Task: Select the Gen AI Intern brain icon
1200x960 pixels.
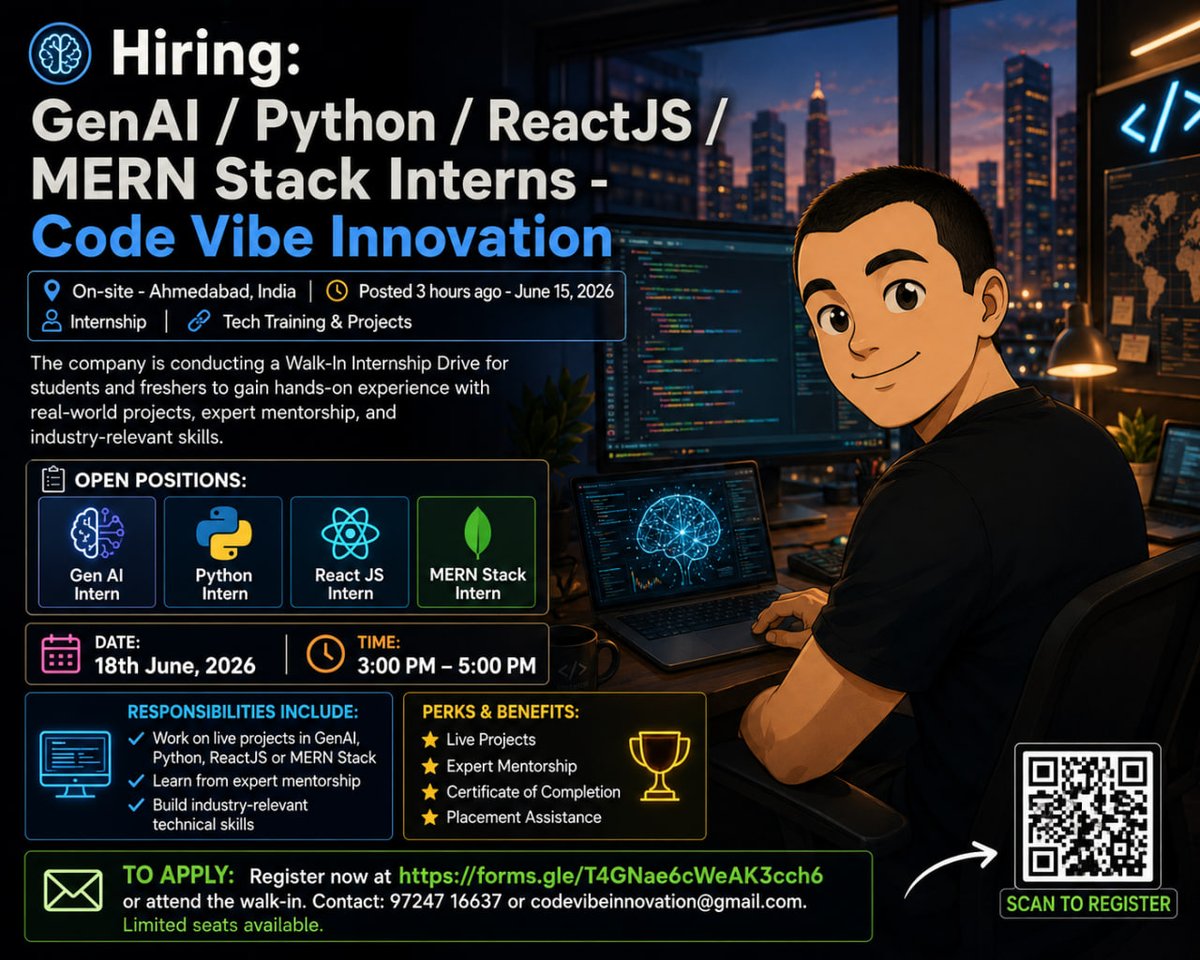Action: (x=97, y=532)
